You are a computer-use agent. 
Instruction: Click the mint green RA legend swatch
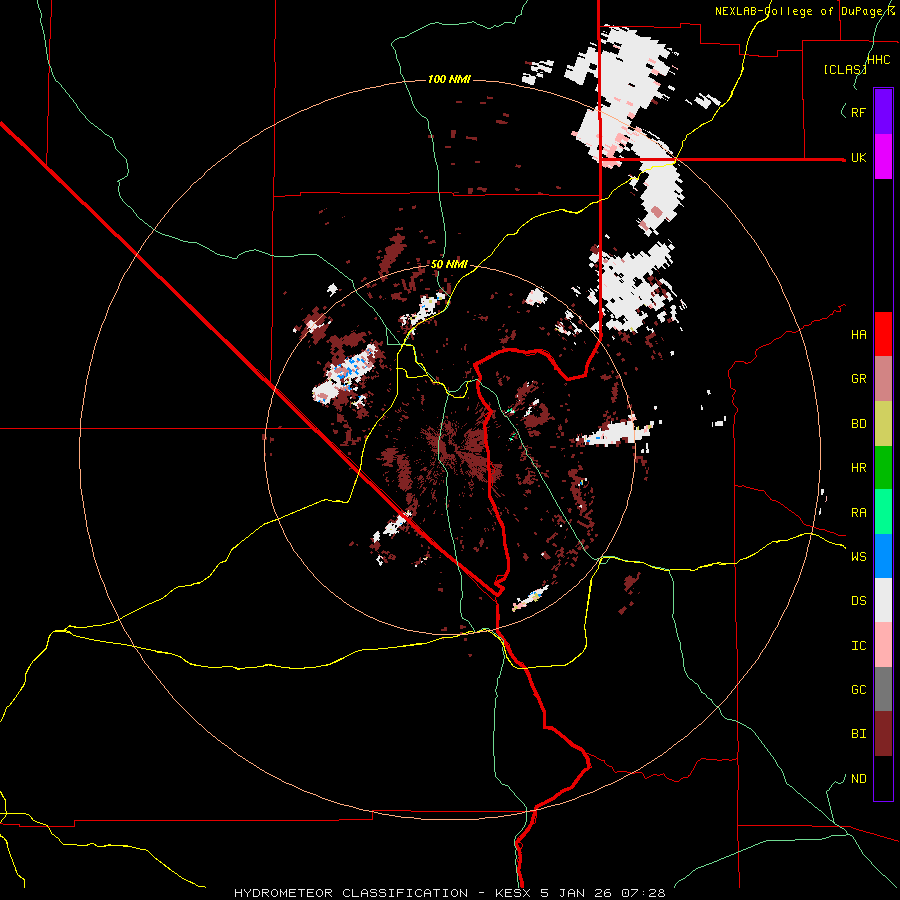(883, 512)
